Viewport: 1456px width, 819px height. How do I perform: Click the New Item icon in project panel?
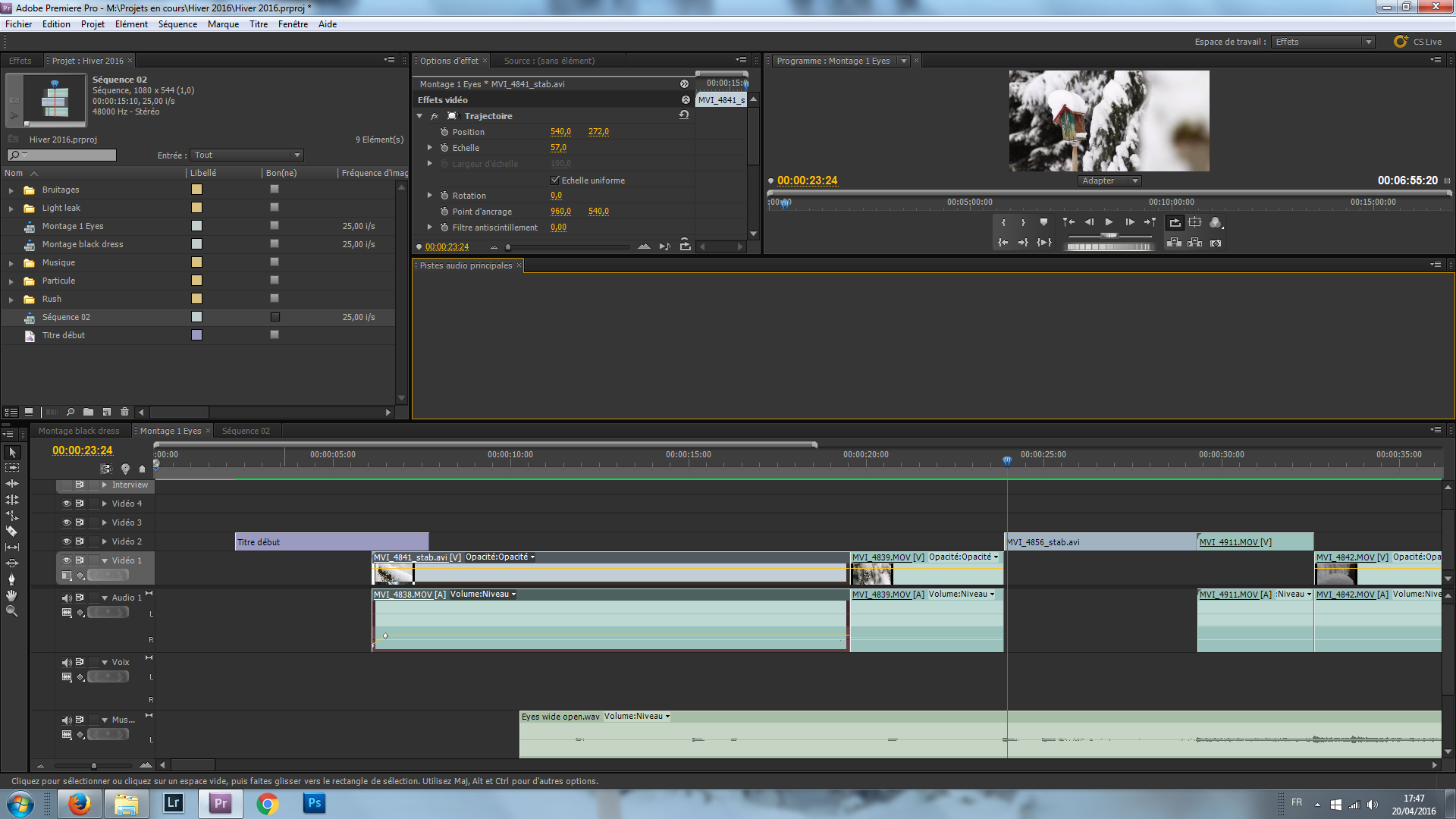107,412
